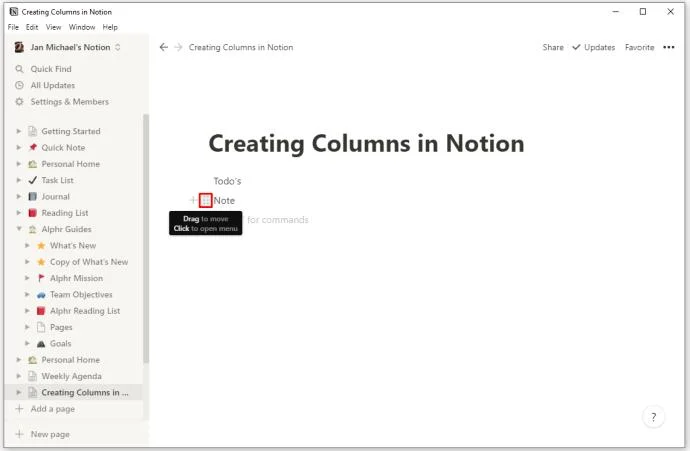Click the page title Creating Columns in Notion
This screenshot has width=690, height=451.
(x=366, y=143)
